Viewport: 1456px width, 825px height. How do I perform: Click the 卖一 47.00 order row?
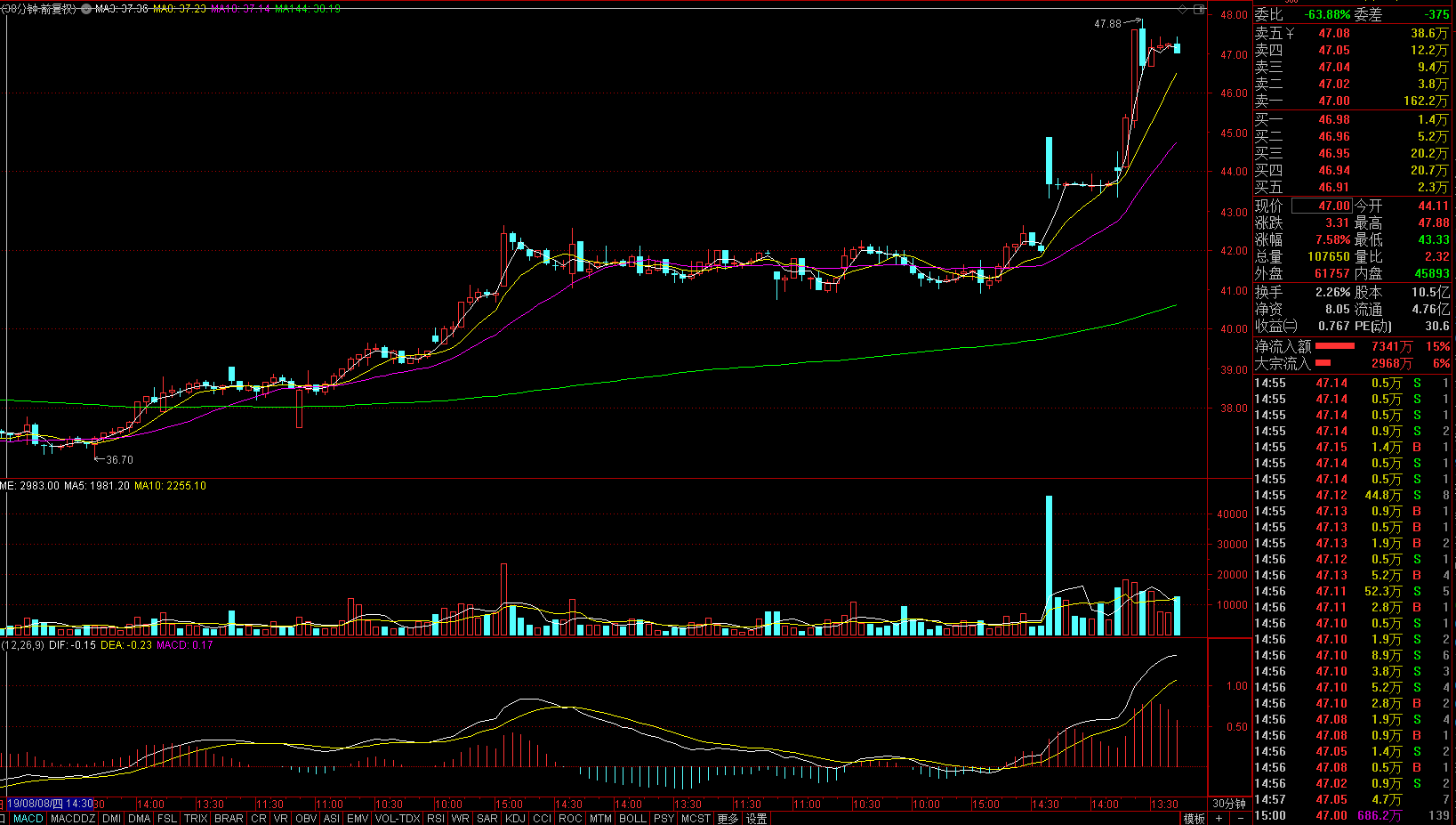pyautogui.click(x=1352, y=101)
